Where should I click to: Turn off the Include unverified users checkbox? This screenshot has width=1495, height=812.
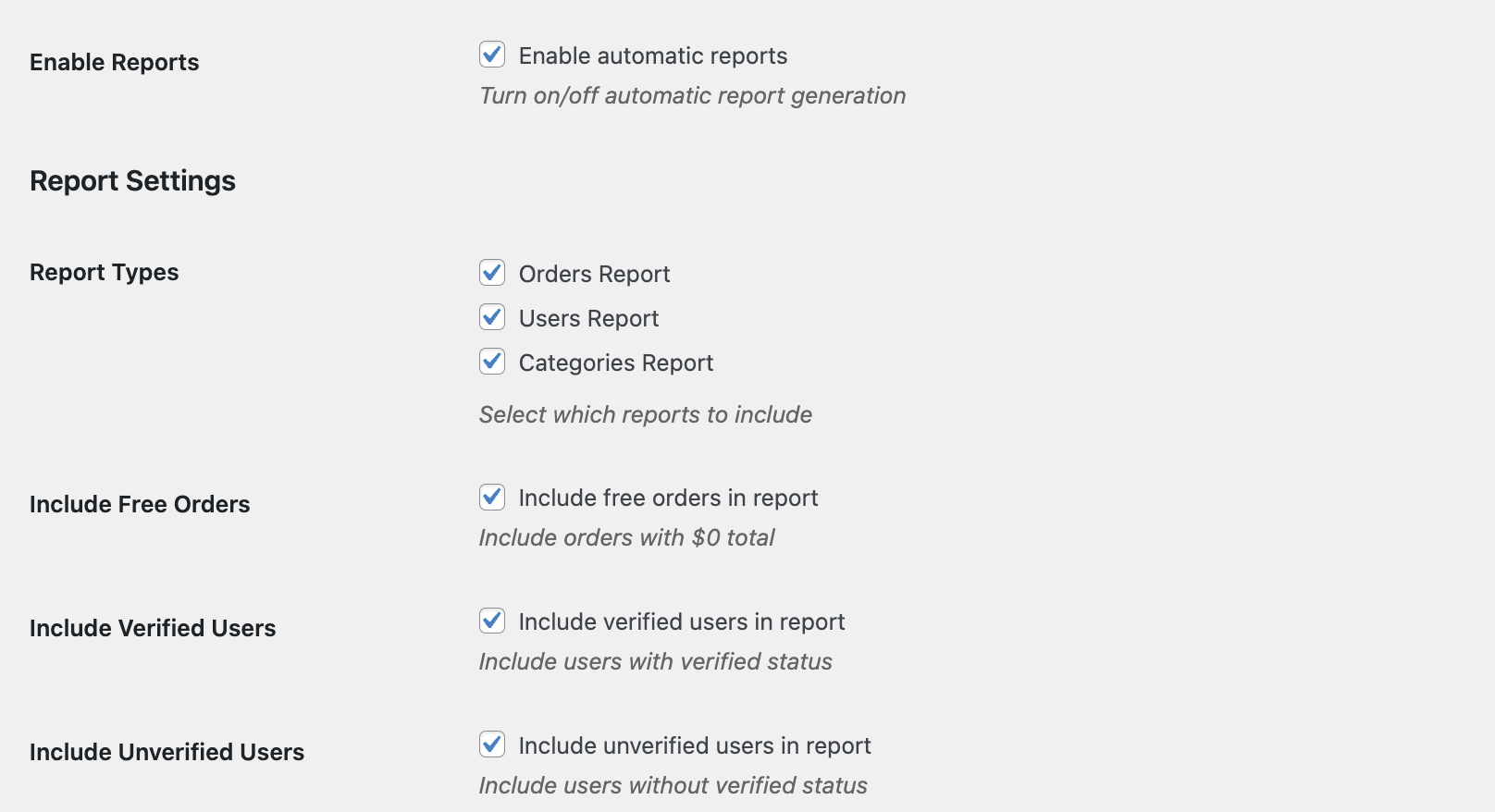tap(492, 744)
